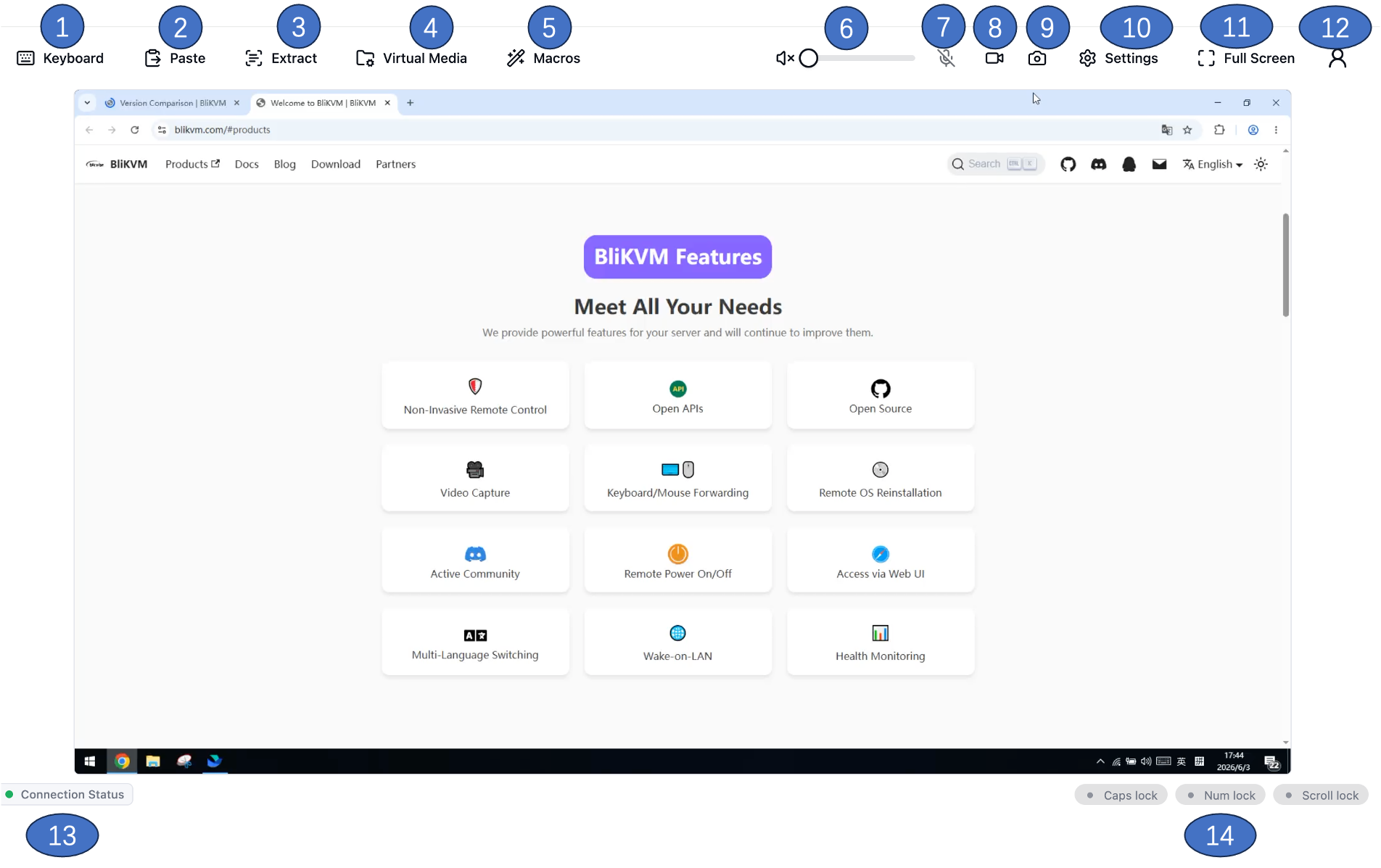The width and height of the screenshot is (1381, 868).
Task: Click the Remote Power On/Off card
Action: pos(677,560)
